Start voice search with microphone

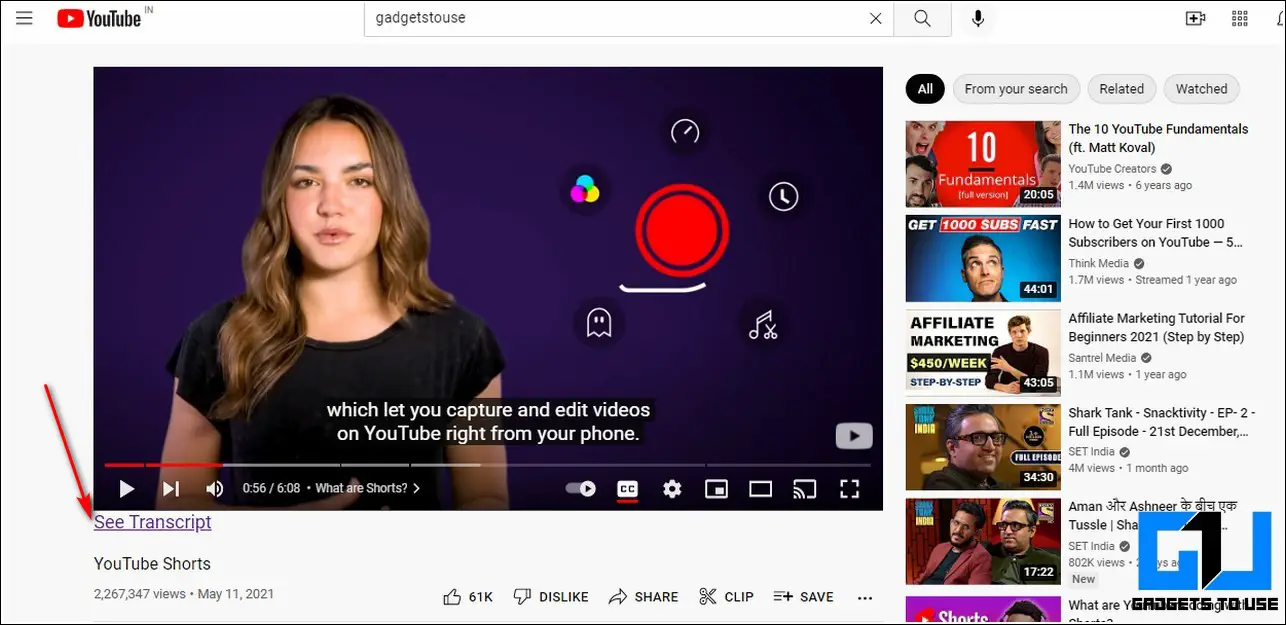pos(978,18)
